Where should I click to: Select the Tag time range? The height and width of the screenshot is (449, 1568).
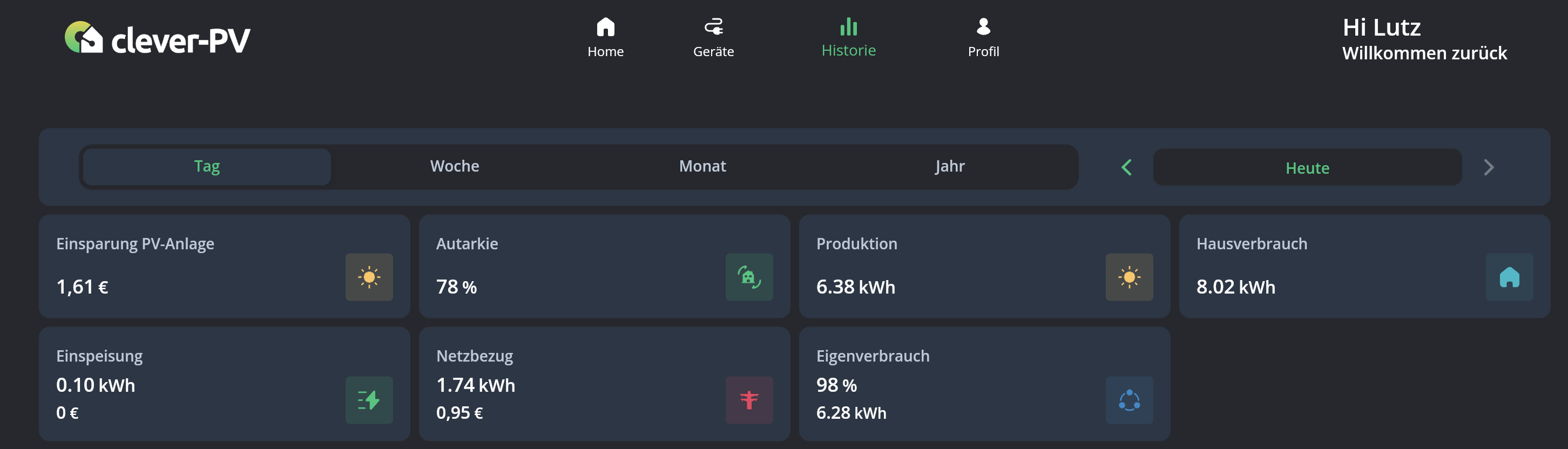(207, 167)
